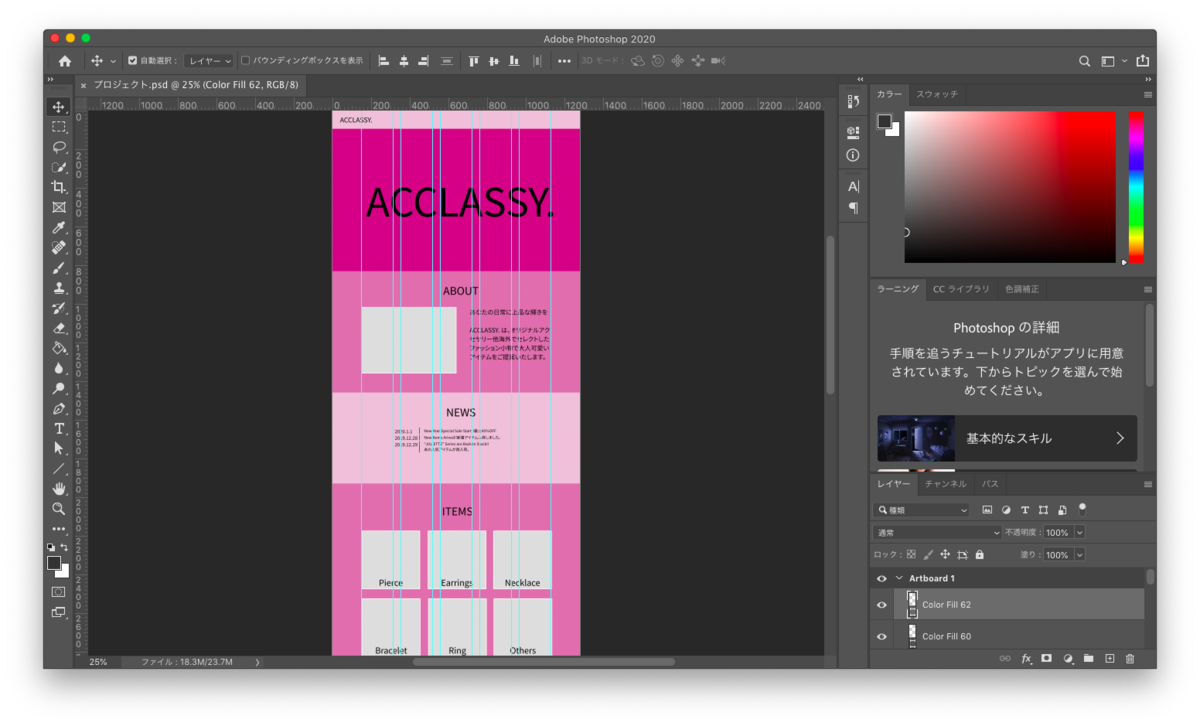Click the Home icon in options bar
Image resolution: width=1200 pixels, height=726 pixels.
click(65, 61)
